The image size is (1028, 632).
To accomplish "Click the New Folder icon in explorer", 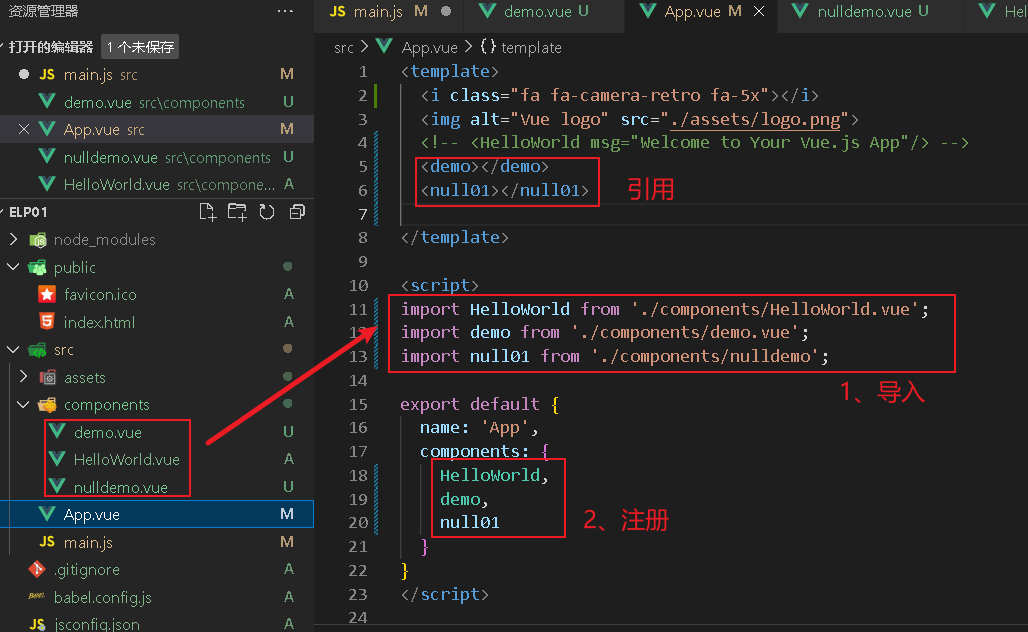I will point(237,212).
